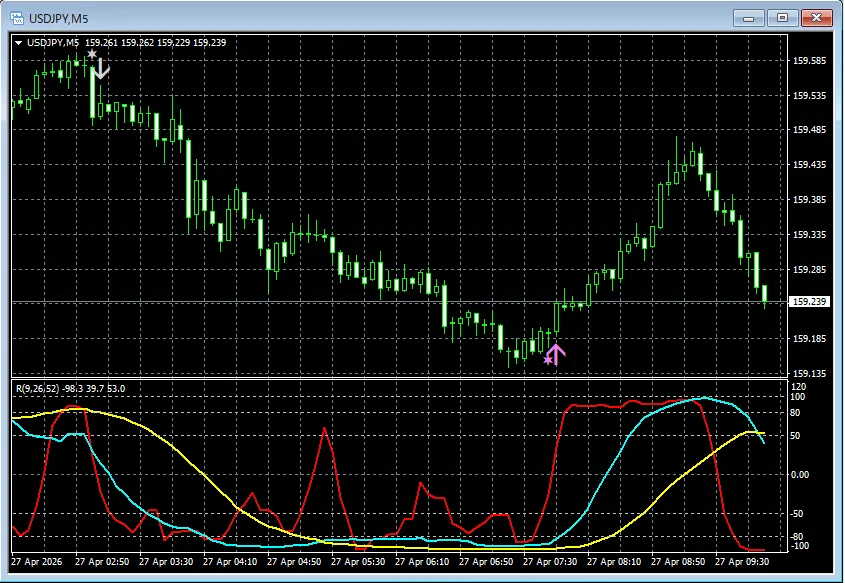Image resolution: width=845 pixels, height=583 pixels.
Task: Click the magenta up arrow buy signal
Action: [x=557, y=353]
